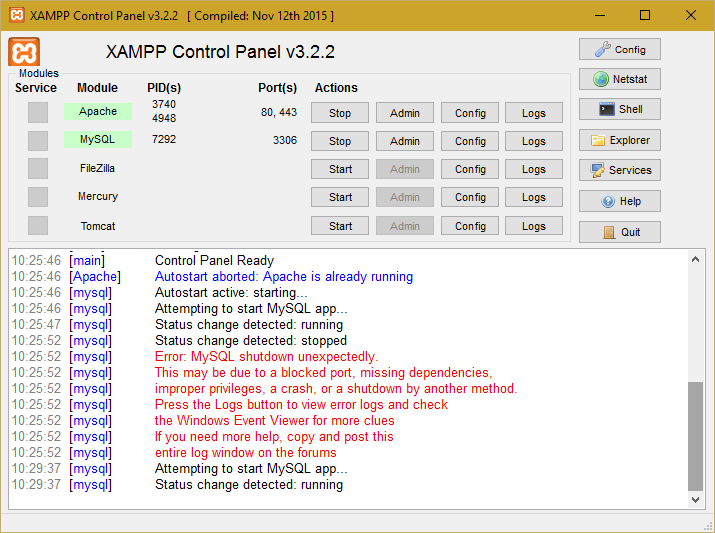715x533 pixels.
Task: Click the XAMPP orange logo icon
Action: pos(25,53)
